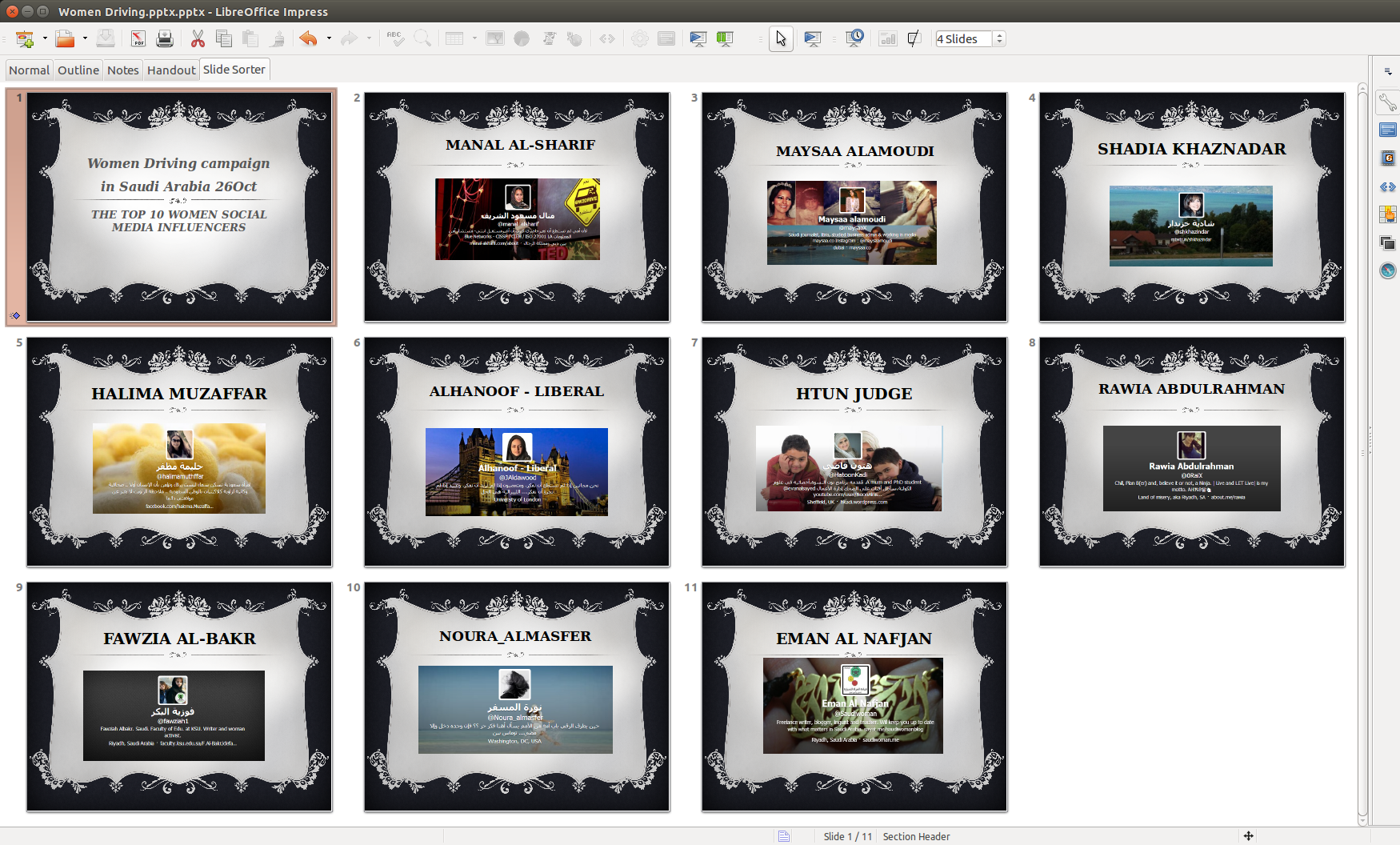Open the Undo history dropdown arrow

tap(329, 38)
